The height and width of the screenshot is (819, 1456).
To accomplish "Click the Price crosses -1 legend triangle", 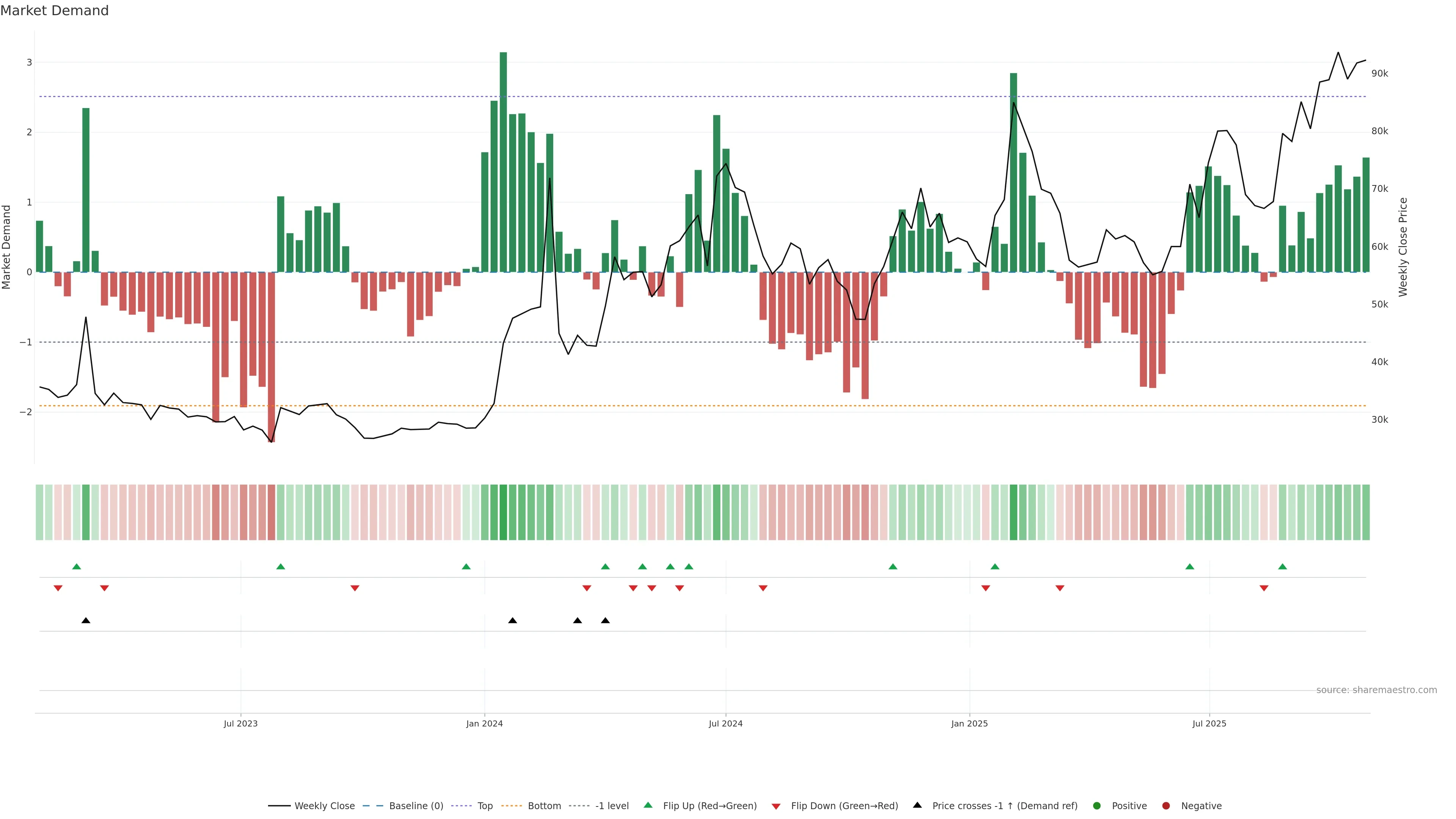I will [917, 805].
